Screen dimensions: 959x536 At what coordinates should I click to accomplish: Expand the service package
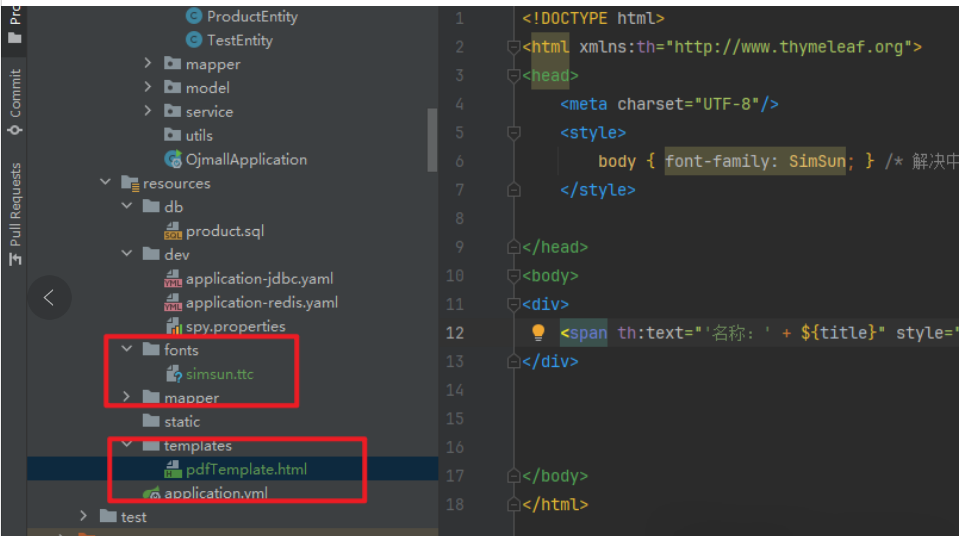(x=147, y=111)
